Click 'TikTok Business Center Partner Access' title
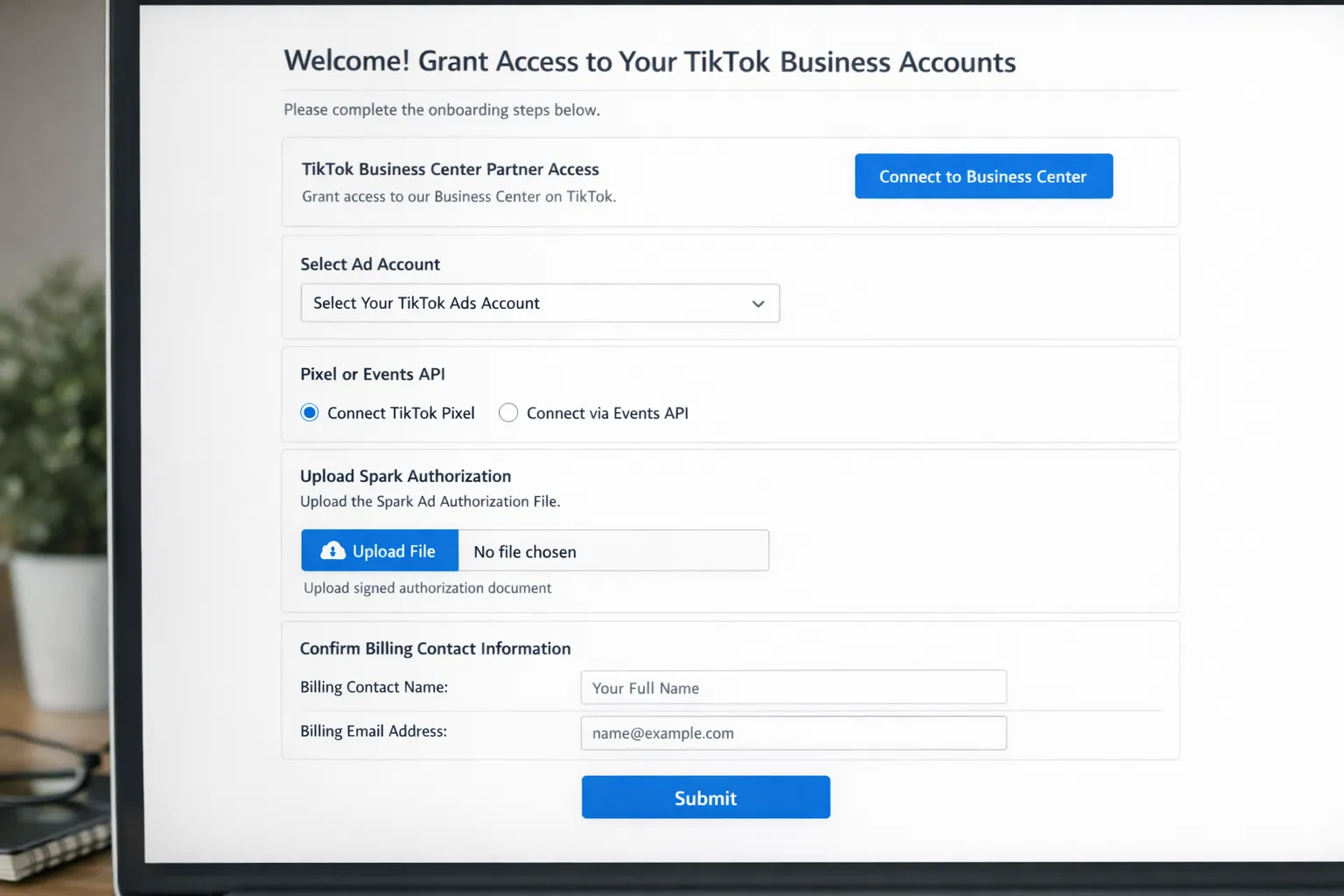The image size is (1344, 896). pyautogui.click(x=451, y=169)
